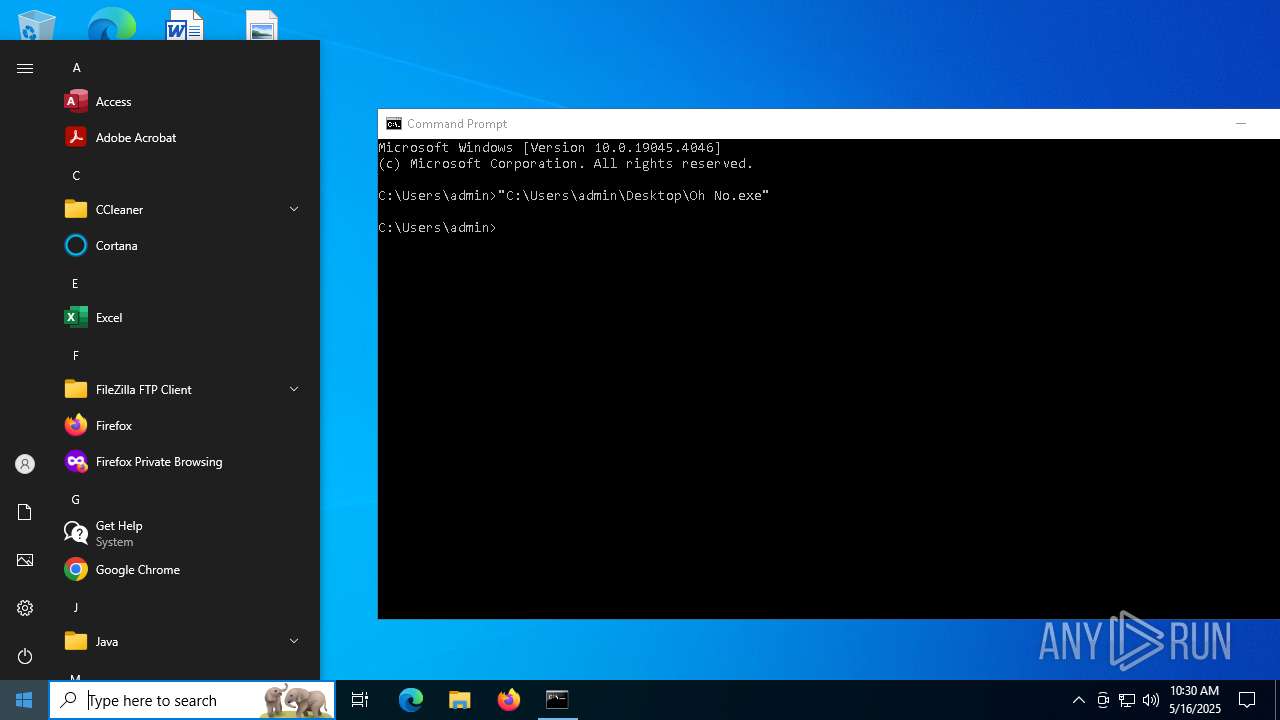The height and width of the screenshot is (720, 1280).
Task: Open Settings gear in Start sidebar
Action: [25, 608]
